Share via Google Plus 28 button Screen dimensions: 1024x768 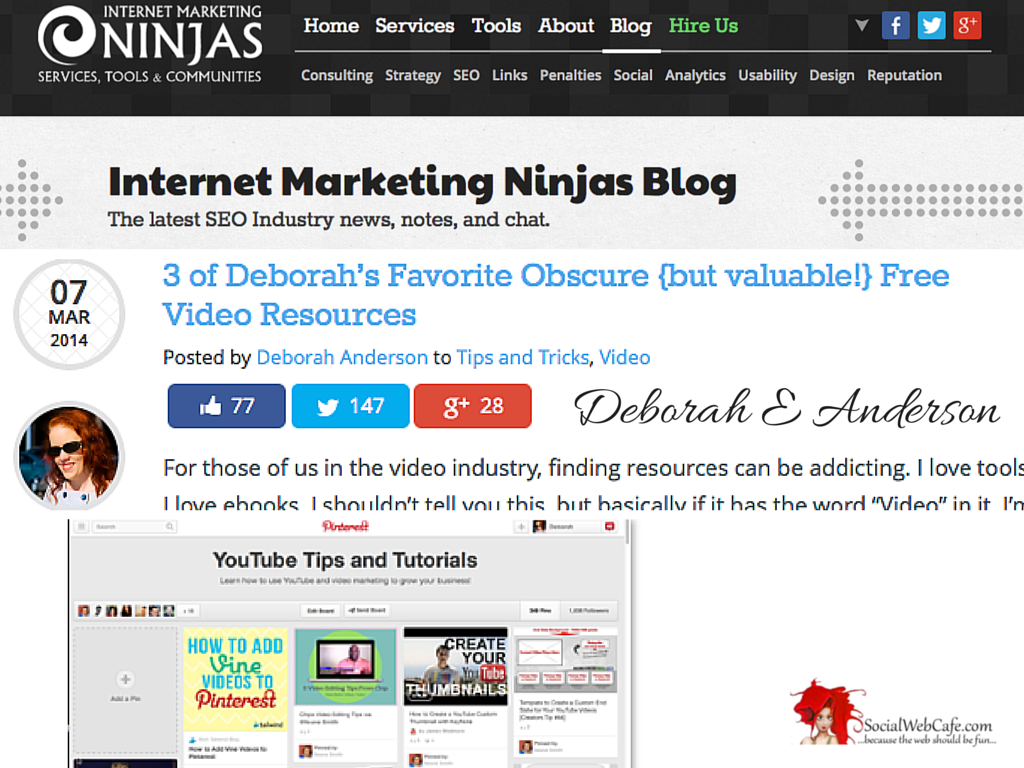473,406
